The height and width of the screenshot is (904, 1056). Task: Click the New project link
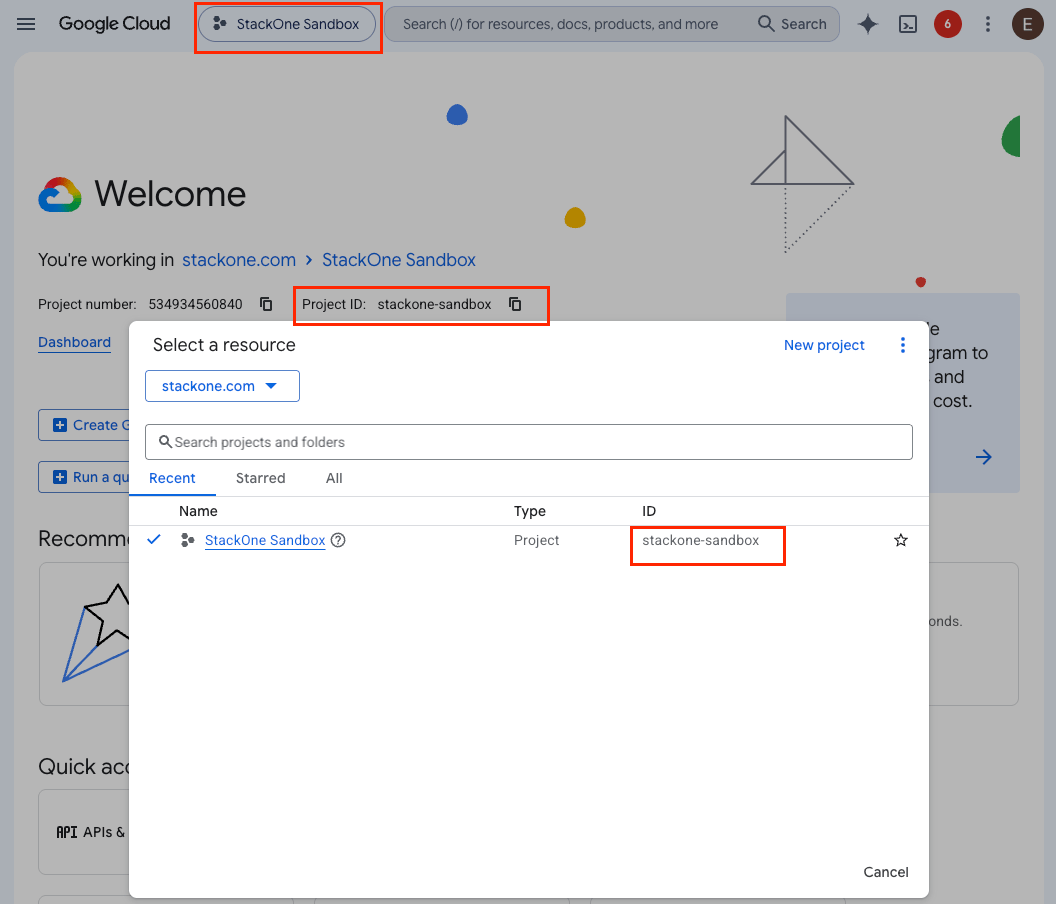(x=824, y=345)
